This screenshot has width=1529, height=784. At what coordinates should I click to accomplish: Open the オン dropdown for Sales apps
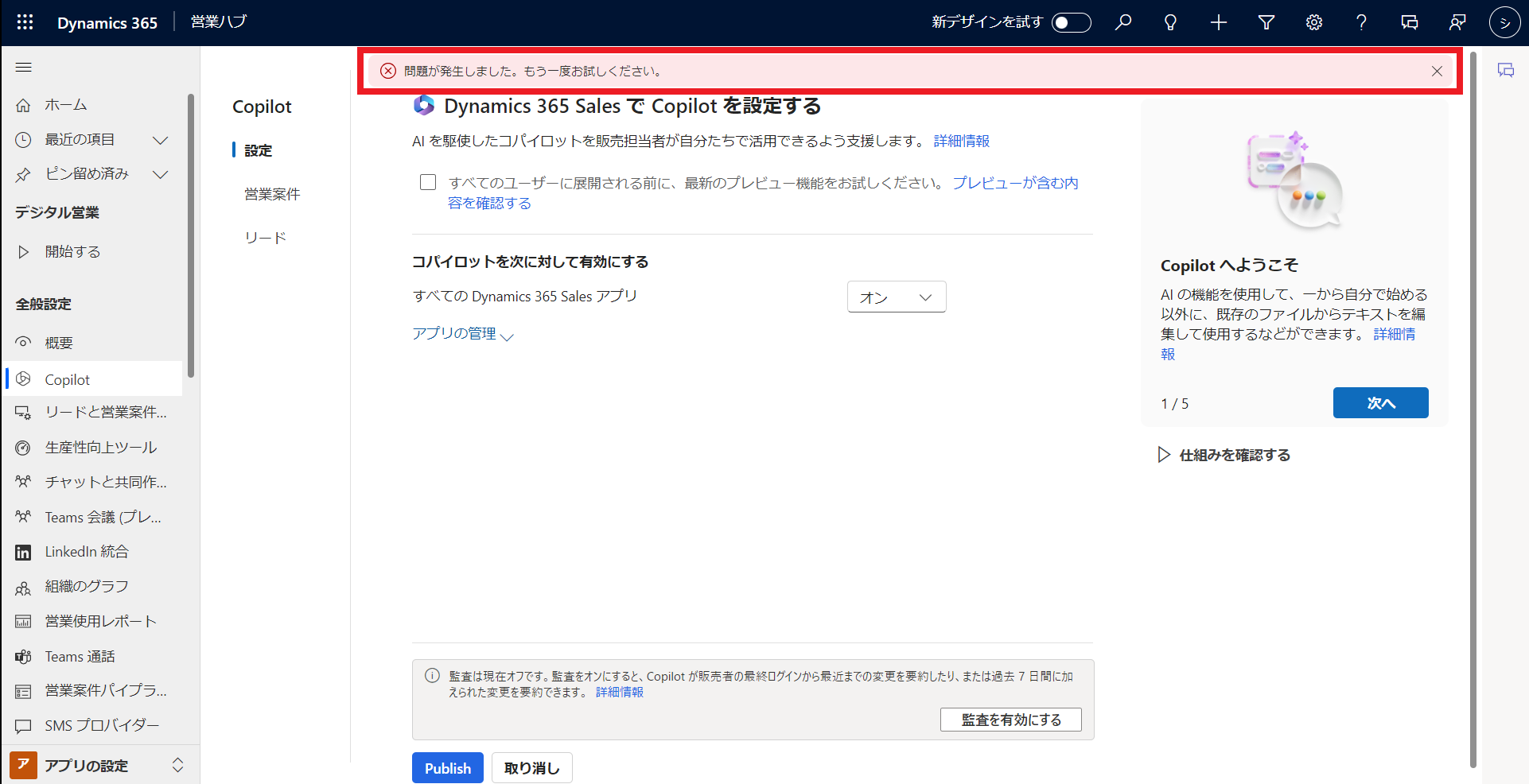tap(897, 297)
